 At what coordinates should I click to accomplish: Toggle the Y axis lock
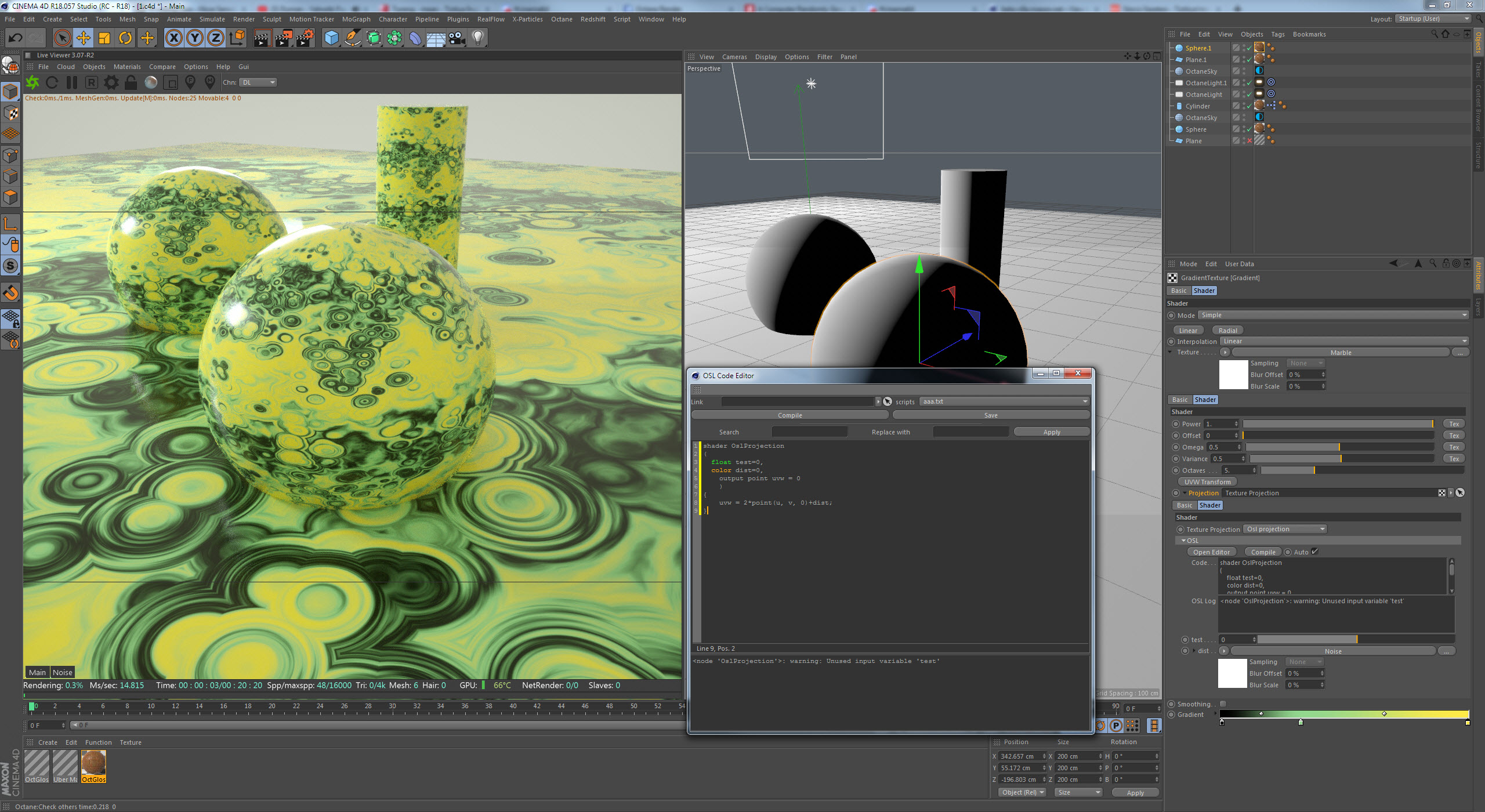[x=195, y=38]
